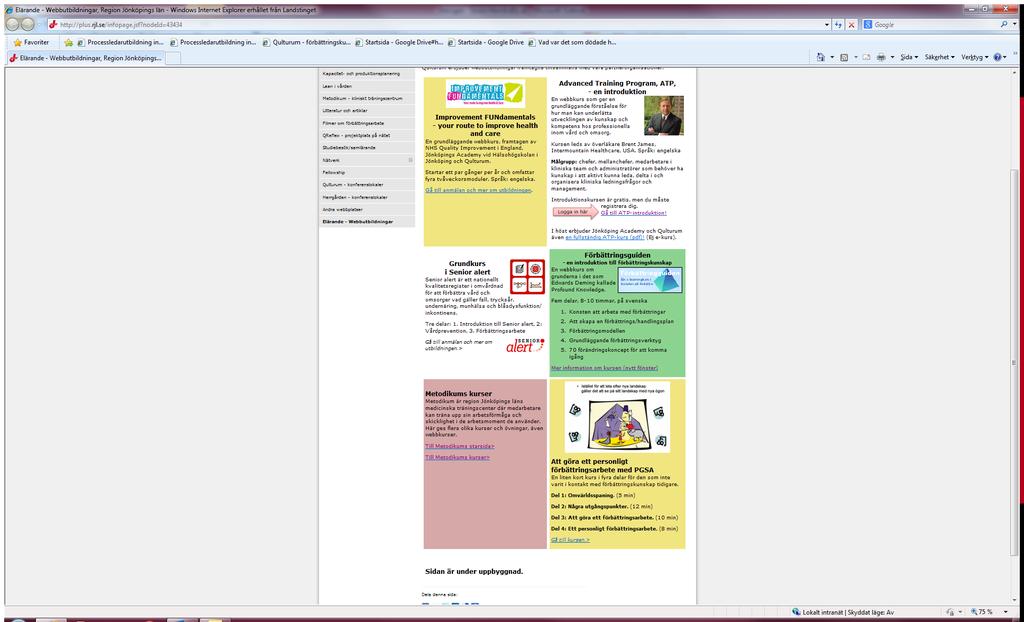Click the red Senior alert four-square icon

(528, 276)
